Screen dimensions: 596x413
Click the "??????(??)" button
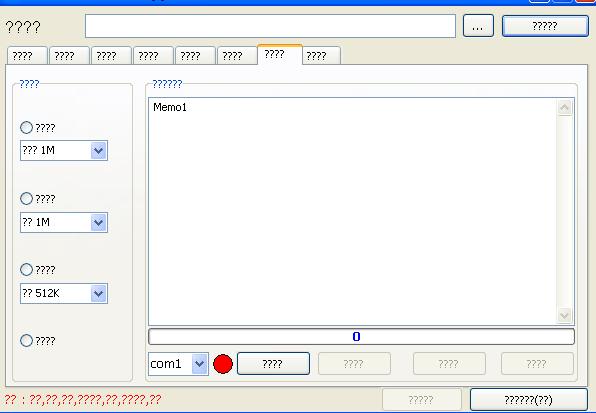529,400
